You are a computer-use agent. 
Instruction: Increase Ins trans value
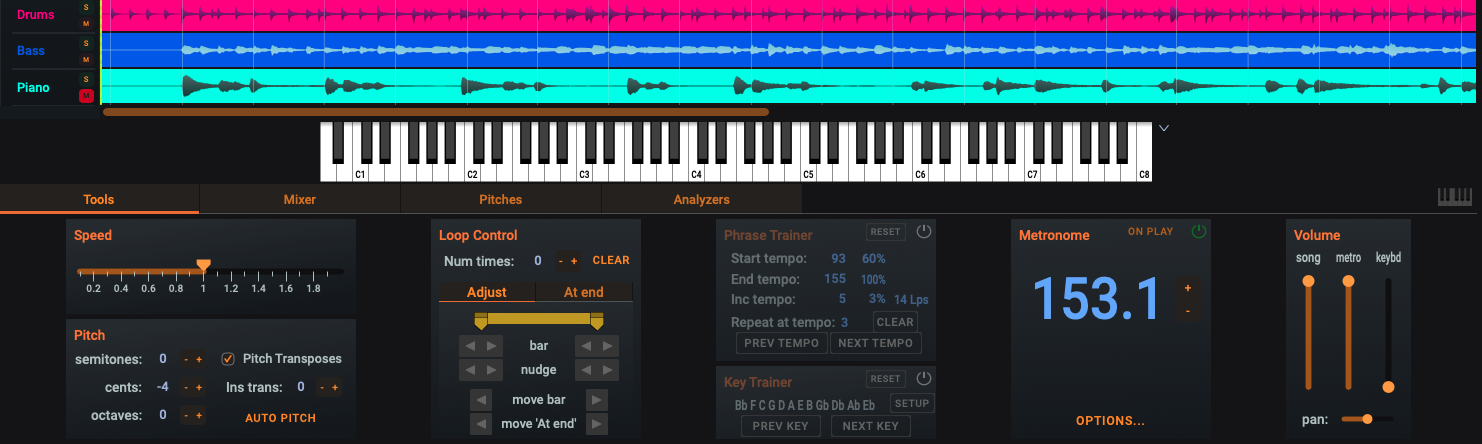point(336,388)
